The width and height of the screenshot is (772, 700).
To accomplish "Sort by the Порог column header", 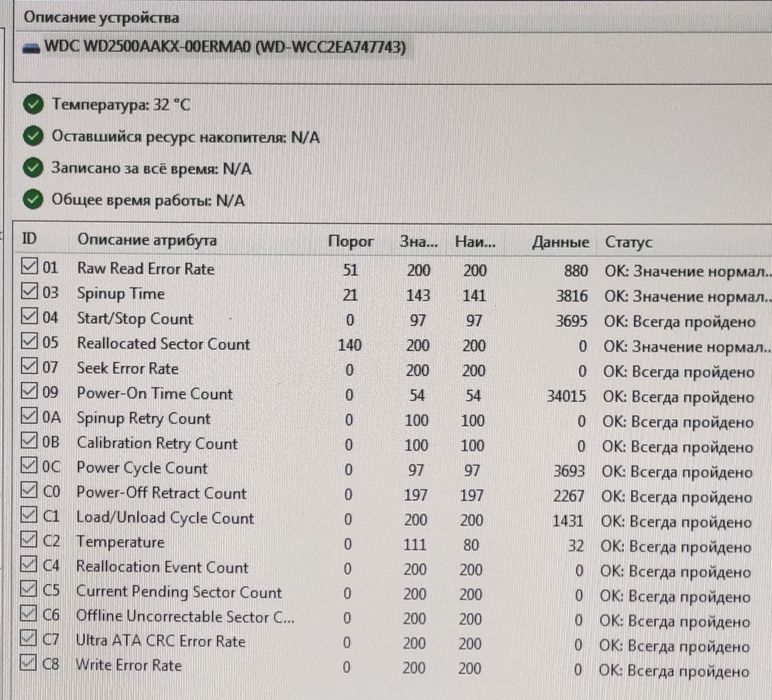I will pos(351,241).
